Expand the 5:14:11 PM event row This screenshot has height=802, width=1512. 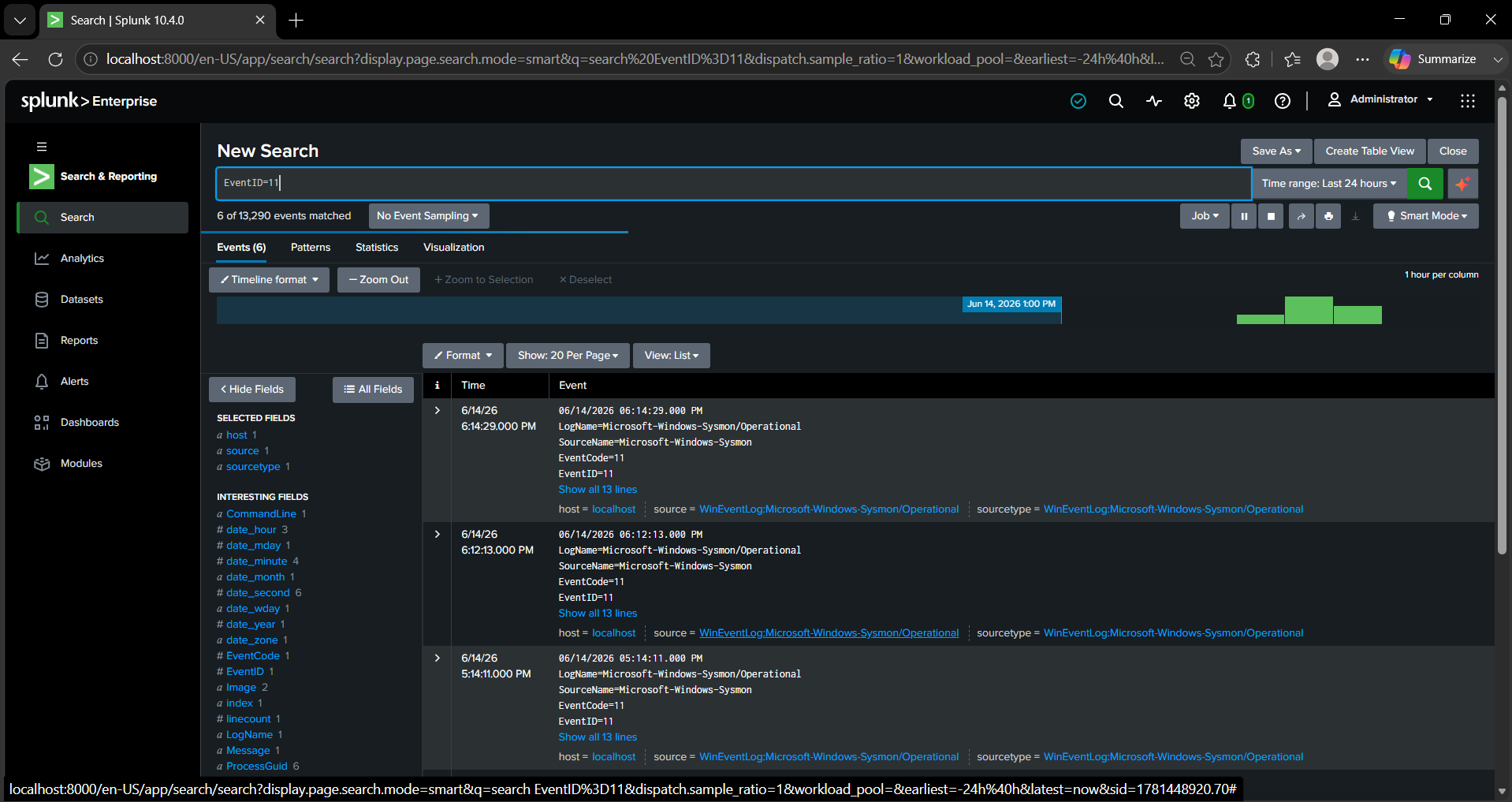(438, 658)
